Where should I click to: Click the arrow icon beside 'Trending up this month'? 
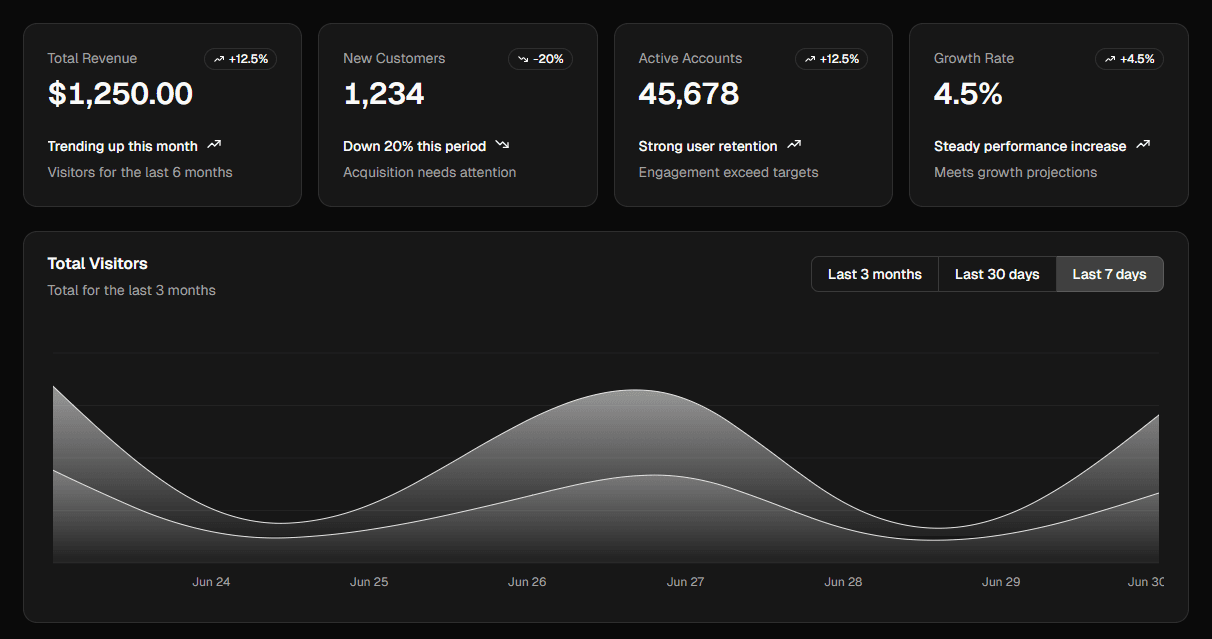click(x=214, y=145)
